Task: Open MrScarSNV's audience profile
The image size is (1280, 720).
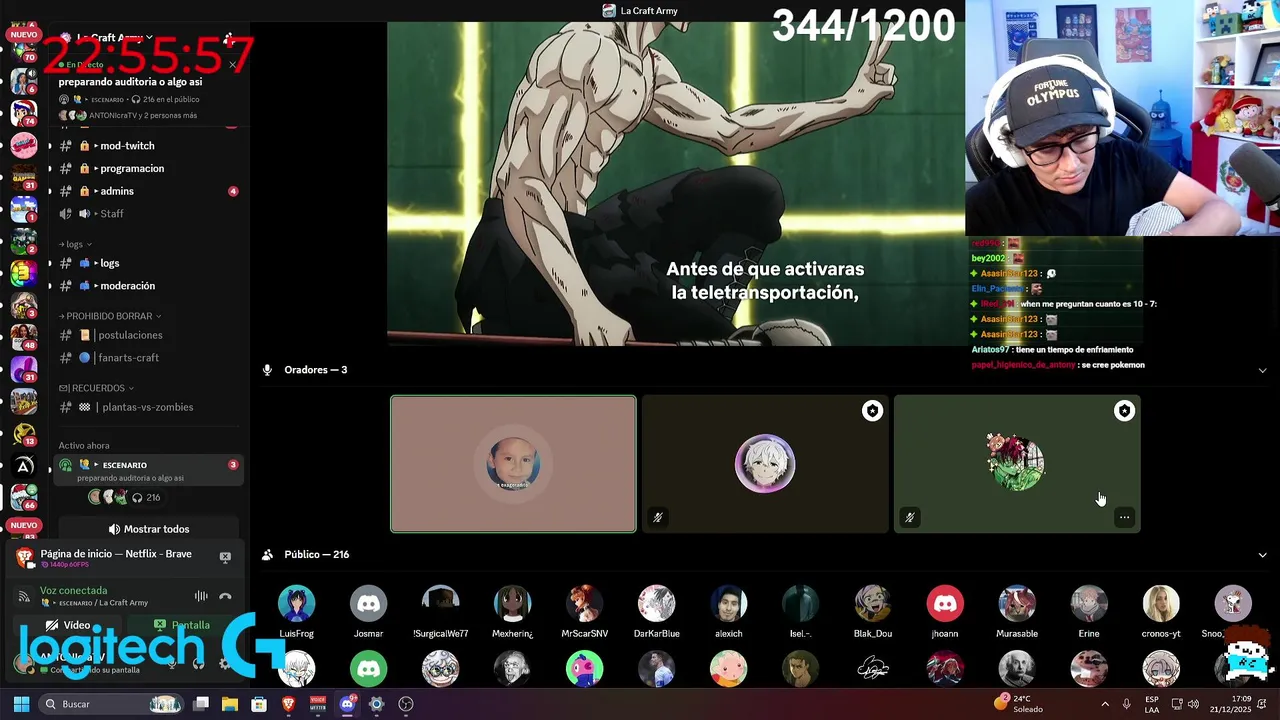Action: click(x=585, y=611)
